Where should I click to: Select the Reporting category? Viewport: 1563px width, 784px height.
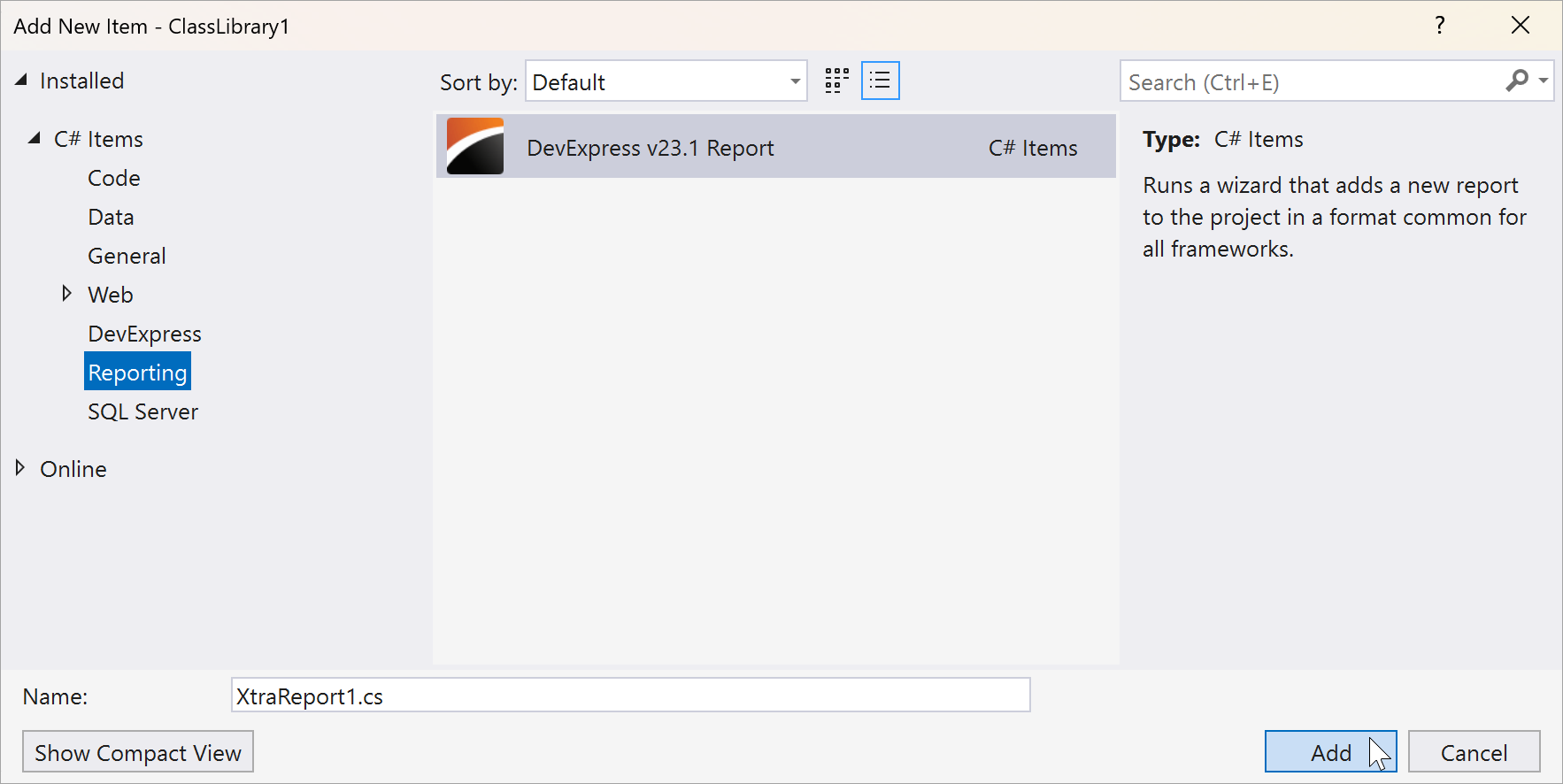(138, 372)
